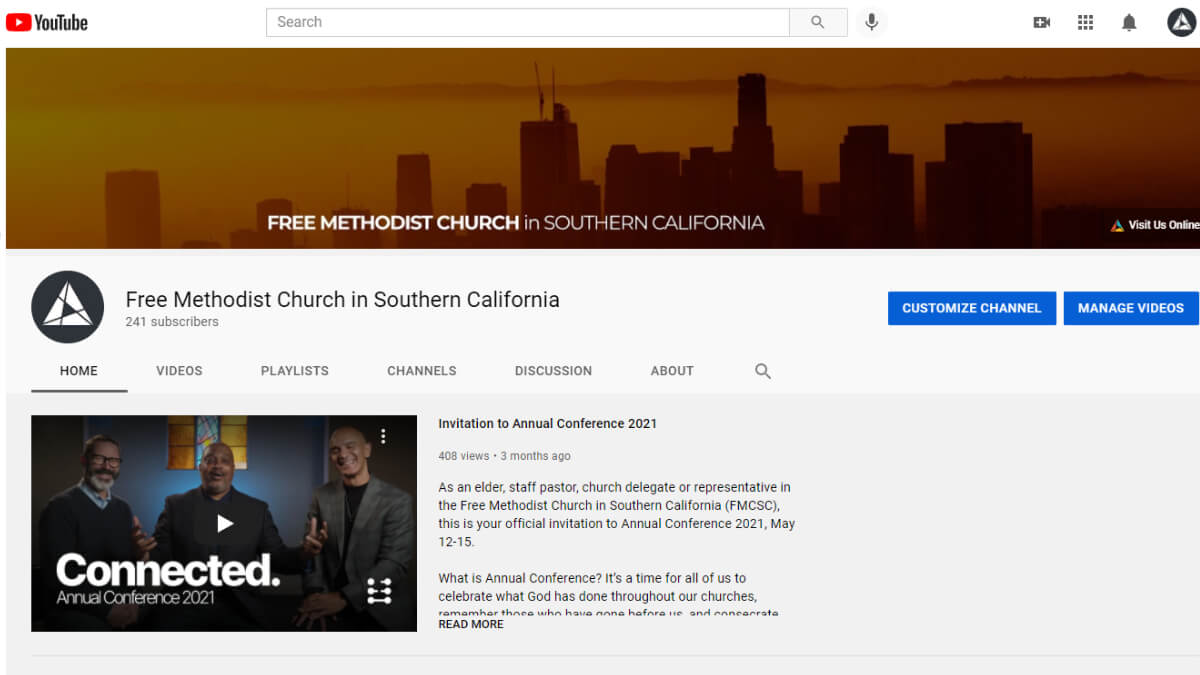The width and height of the screenshot is (1200, 675).
Task: View the ABOUT tab
Action: tap(672, 371)
